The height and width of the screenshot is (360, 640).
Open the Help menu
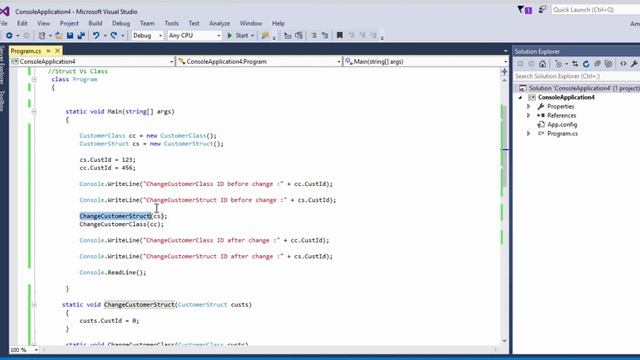(278, 23)
